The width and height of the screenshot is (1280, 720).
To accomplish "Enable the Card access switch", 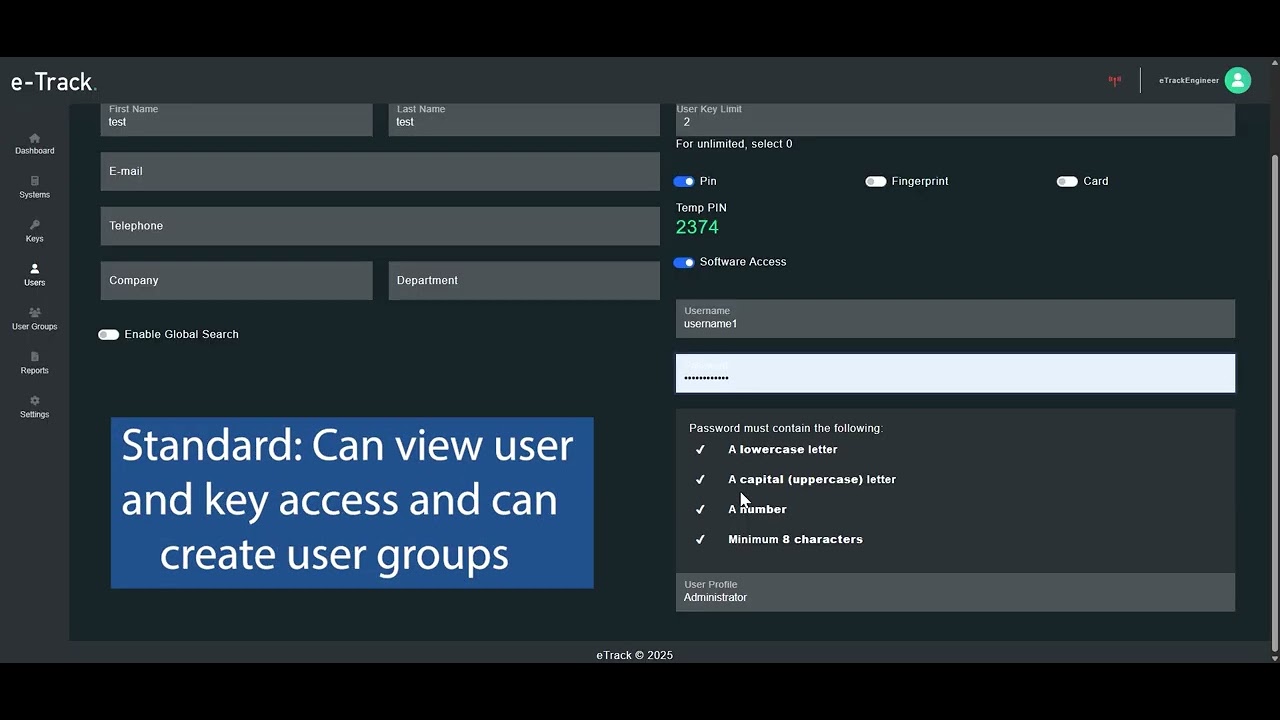I will pos(1067,181).
